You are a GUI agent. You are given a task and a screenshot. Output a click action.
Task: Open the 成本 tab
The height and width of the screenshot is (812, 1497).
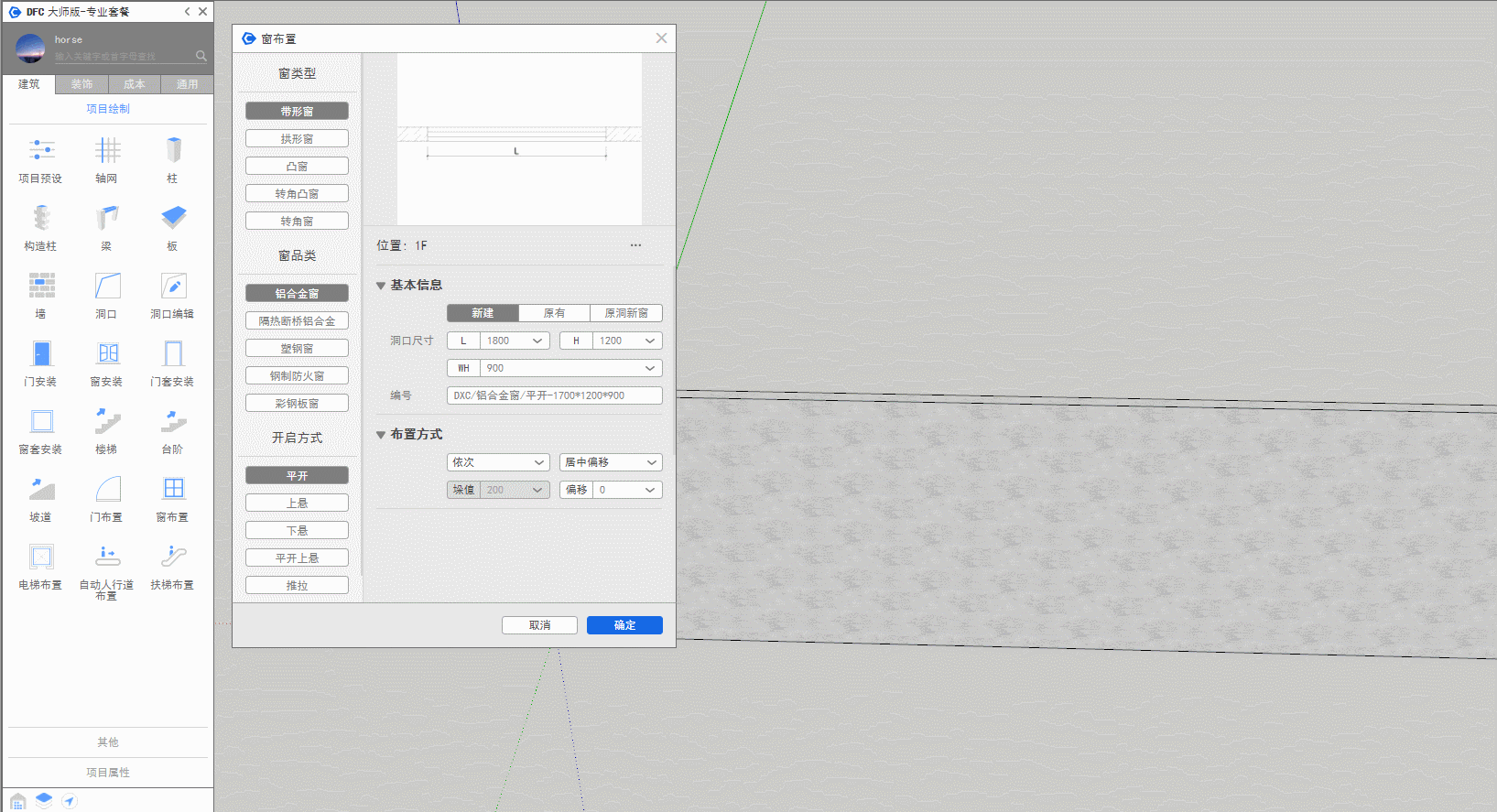pyautogui.click(x=135, y=84)
